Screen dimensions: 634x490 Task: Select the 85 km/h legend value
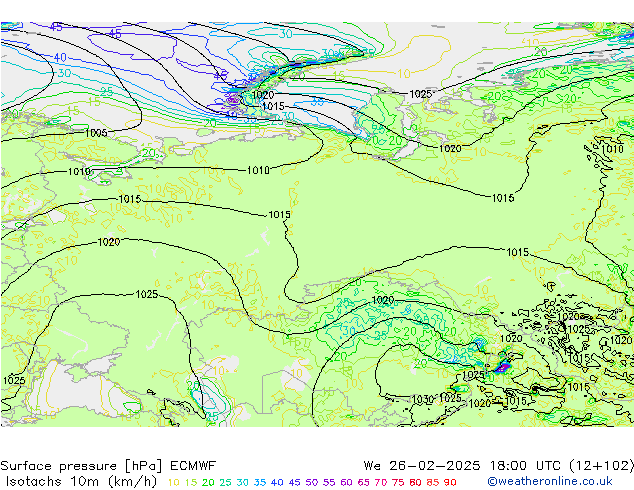[433, 482]
